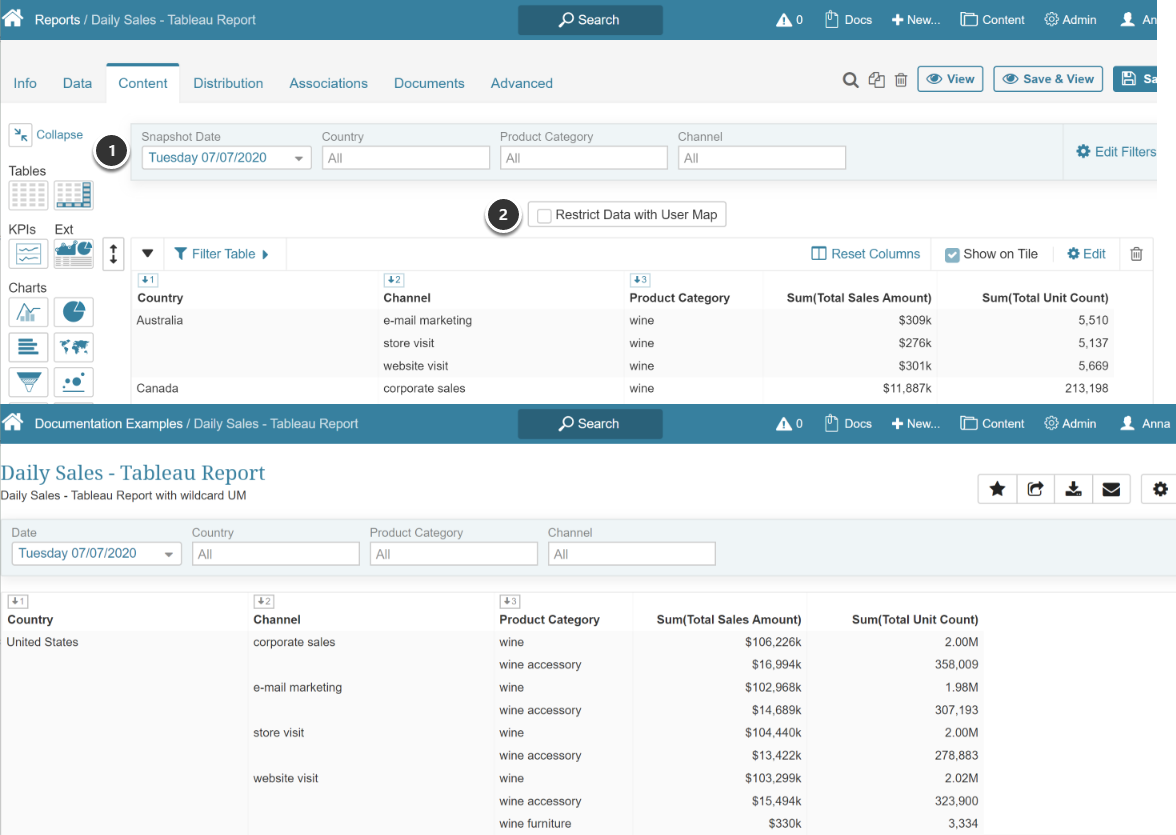
Task: Click the Save & View button
Action: tap(1047, 79)
